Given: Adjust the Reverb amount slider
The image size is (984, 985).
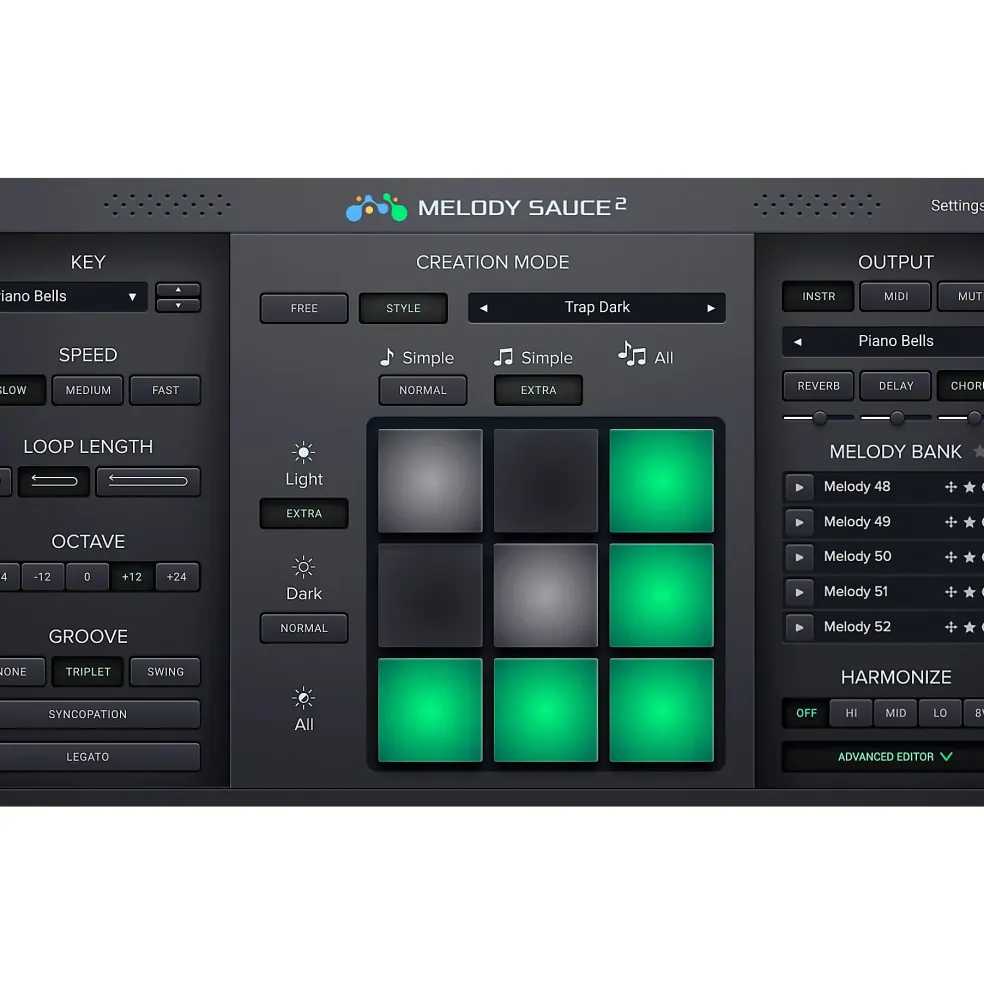Looking at the screenshot, I should (818, 418).
